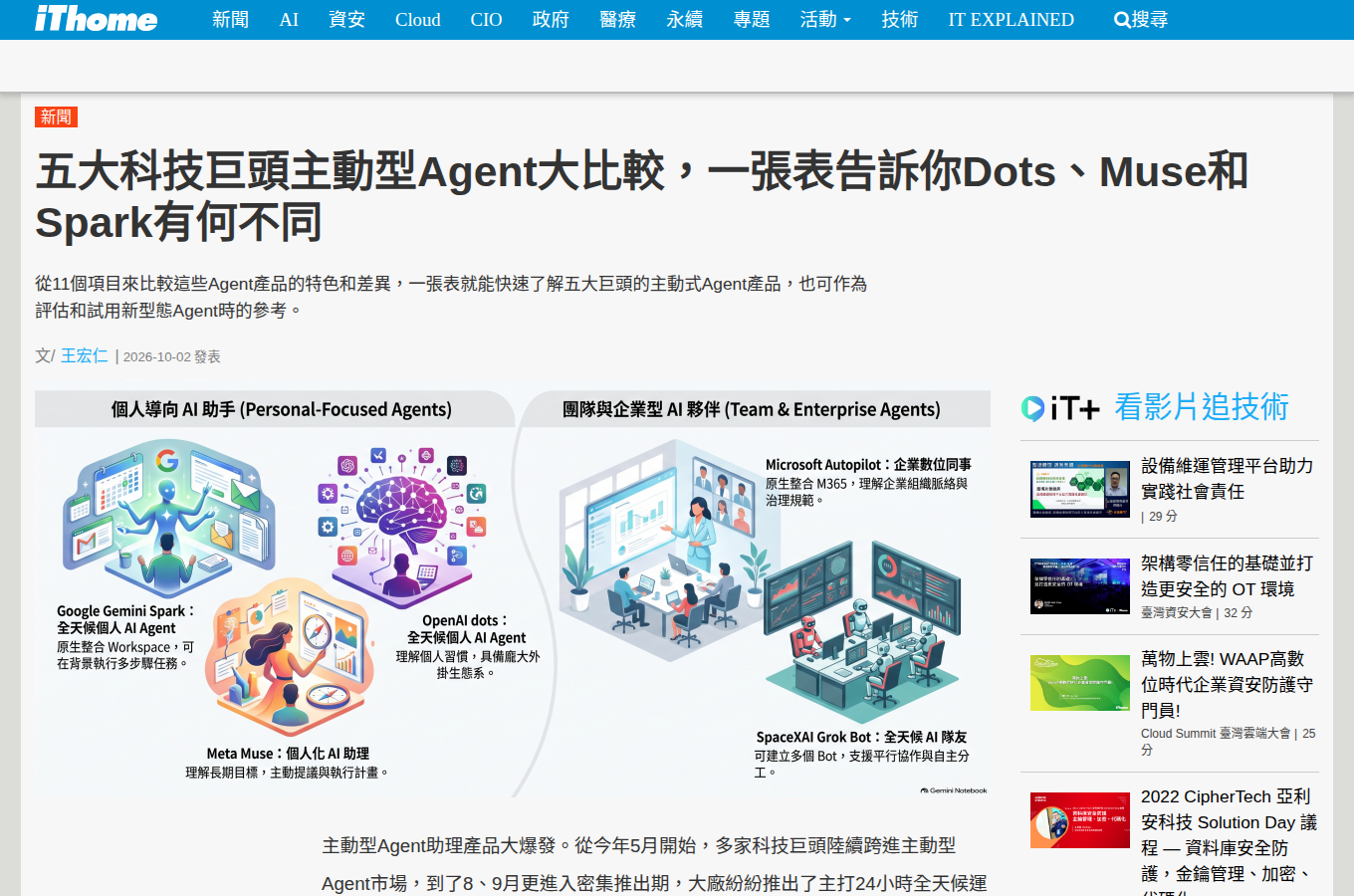The image size is (1354, 896).
Task: Go to the AI section
Action: (x=289, y=20)
